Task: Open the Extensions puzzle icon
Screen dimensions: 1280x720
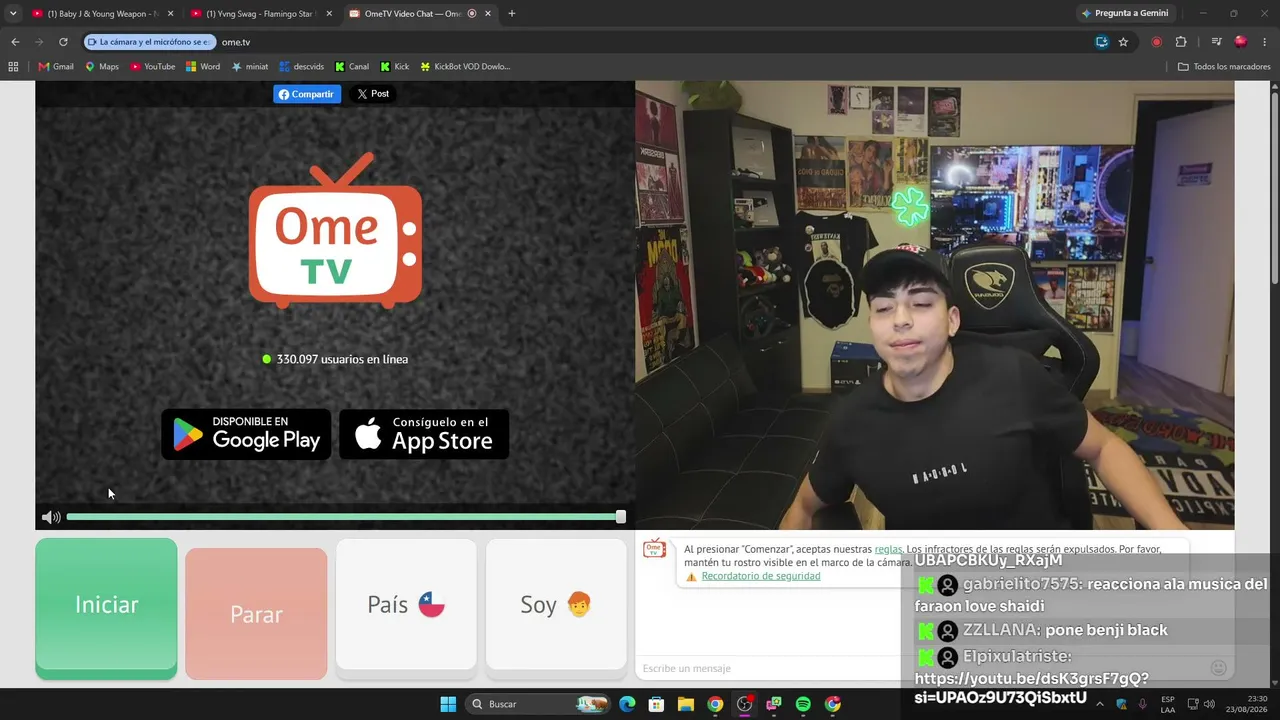Action: coord(1181,42)
